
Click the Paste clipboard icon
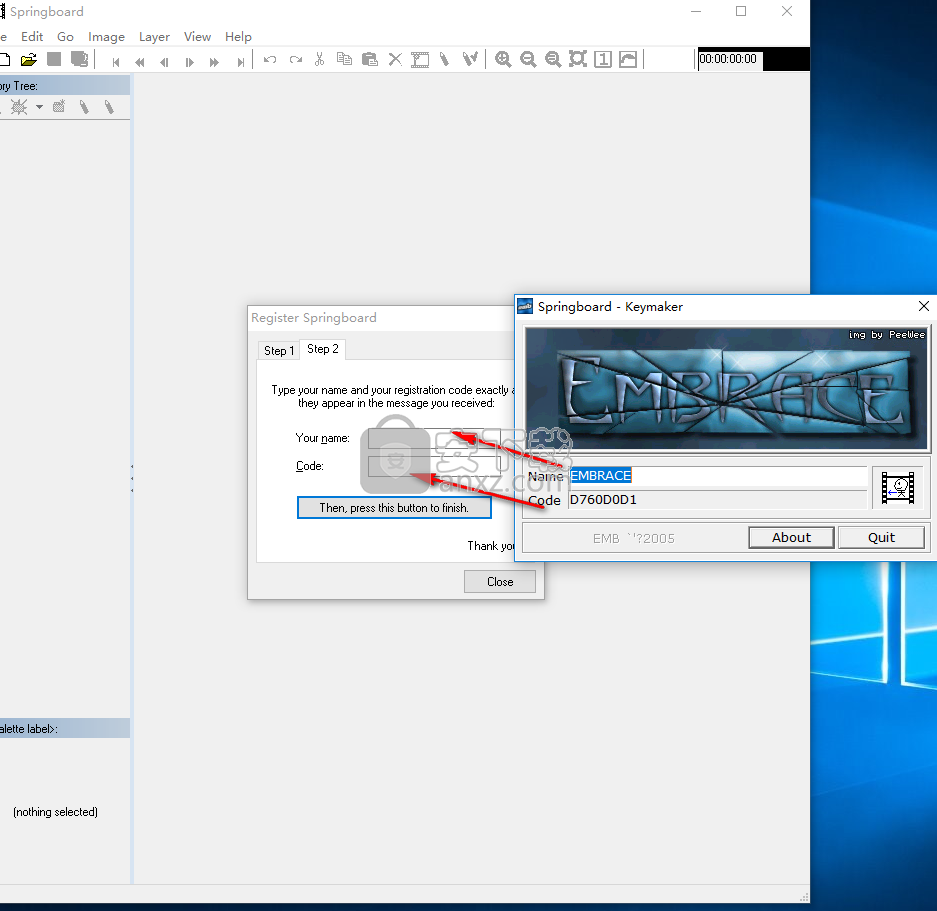(x=370, y=59)
